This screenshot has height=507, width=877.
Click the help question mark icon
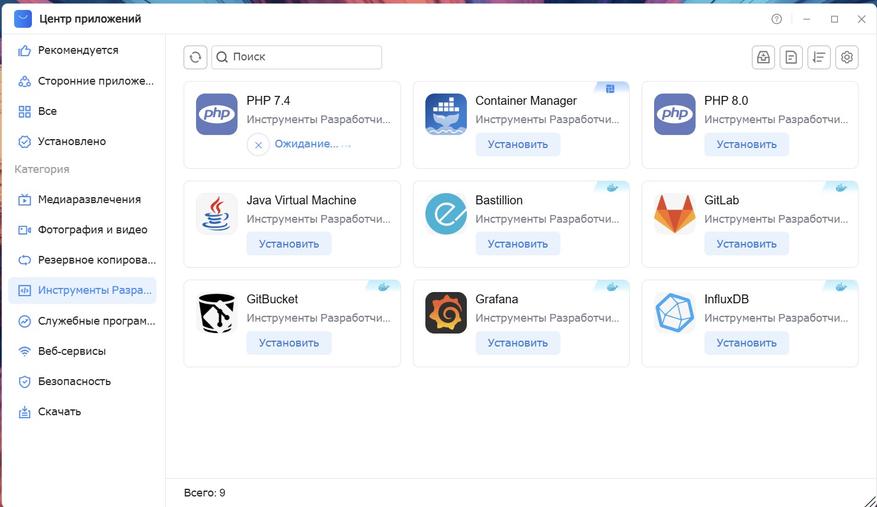pyautogui.click(x=776, y=19)
